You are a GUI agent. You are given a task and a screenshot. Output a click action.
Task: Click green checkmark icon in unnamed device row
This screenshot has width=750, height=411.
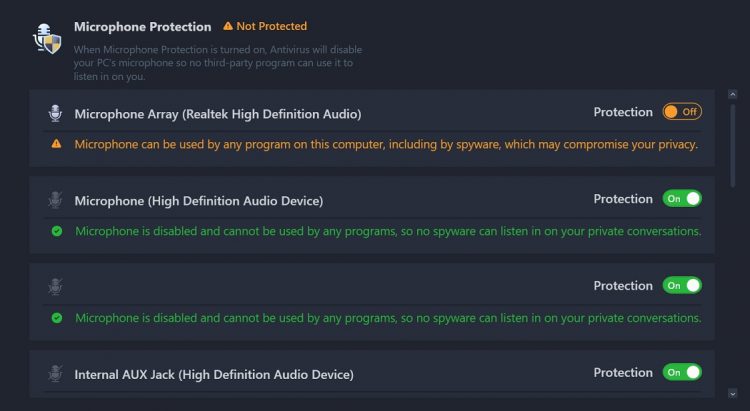56,318
